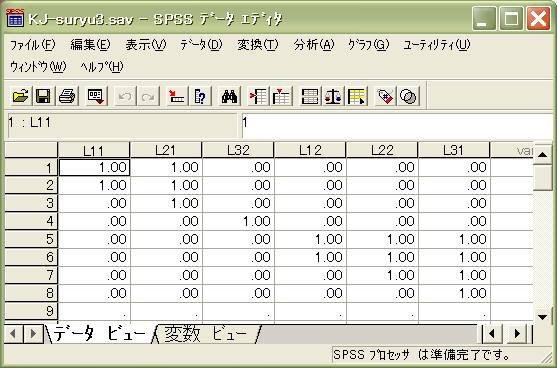The height and width of the screenshot is (368, 557).
Task: Click the Variables info icon
Action: coord(200,96)
